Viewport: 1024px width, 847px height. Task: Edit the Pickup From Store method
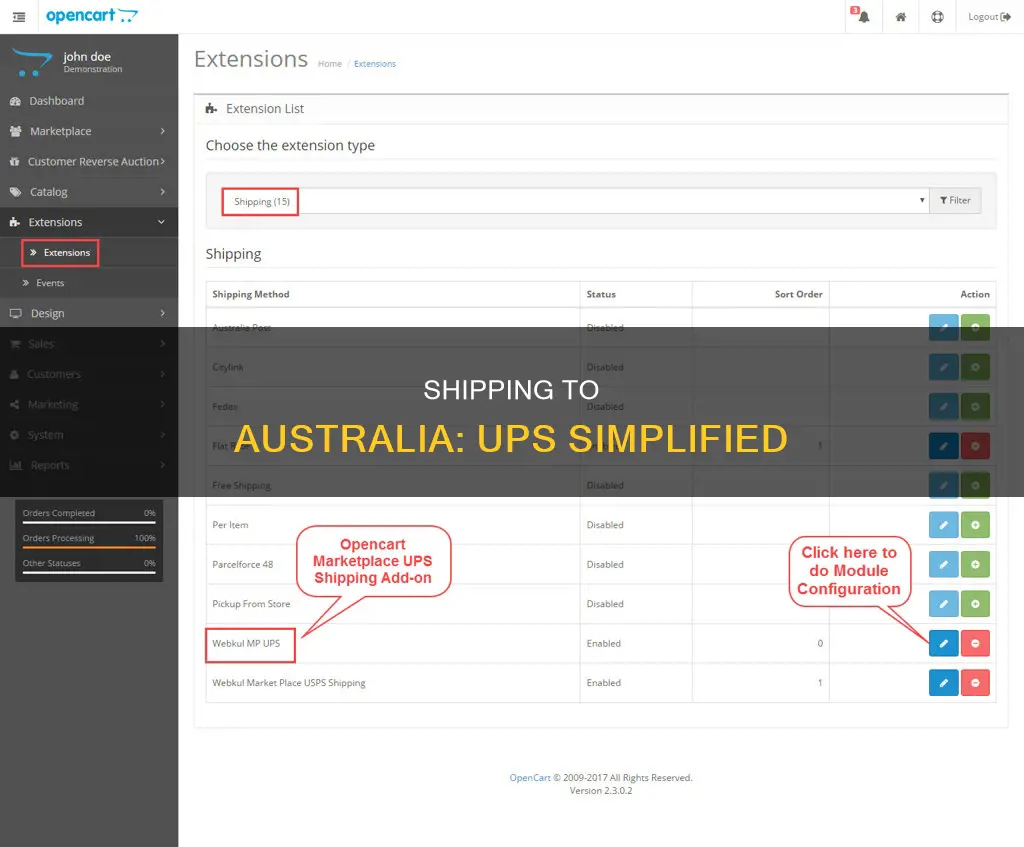[x=944, y=604]
